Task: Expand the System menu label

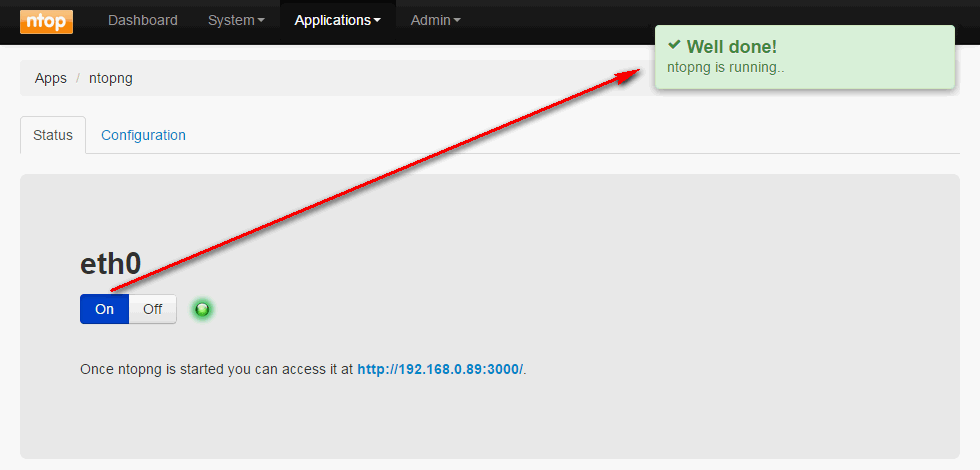Action: click(230, 20)
